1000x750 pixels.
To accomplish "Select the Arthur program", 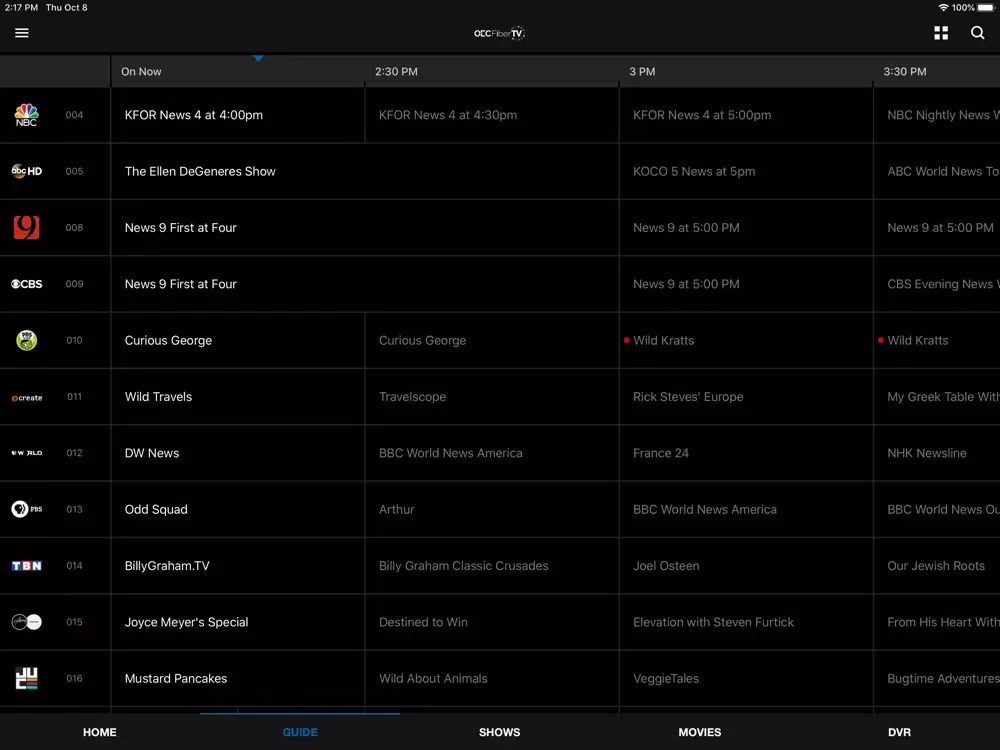I will click(492, 509).
